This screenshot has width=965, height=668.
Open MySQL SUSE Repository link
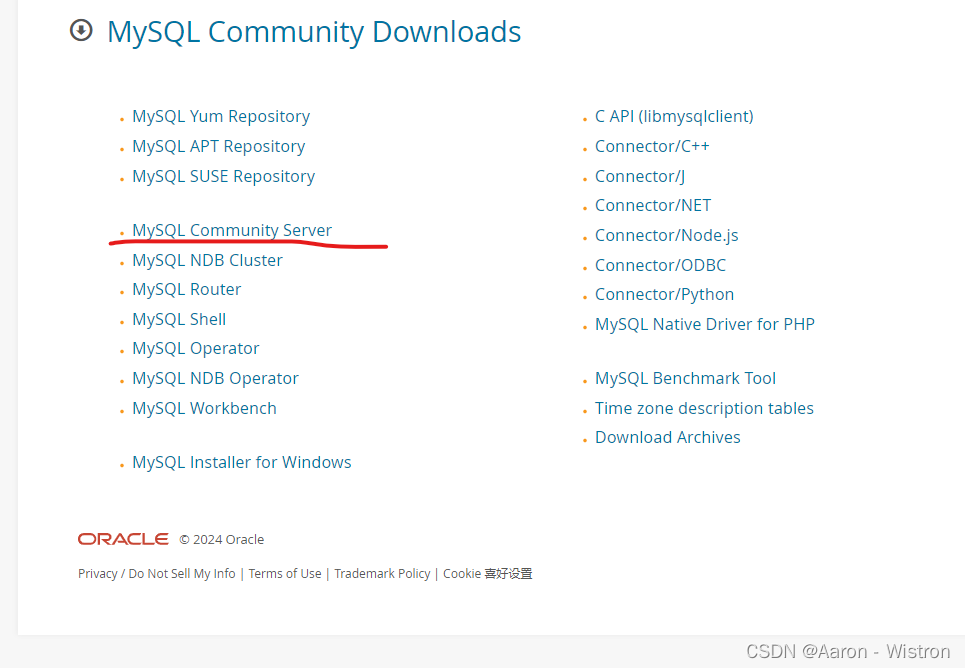(223, 177)
